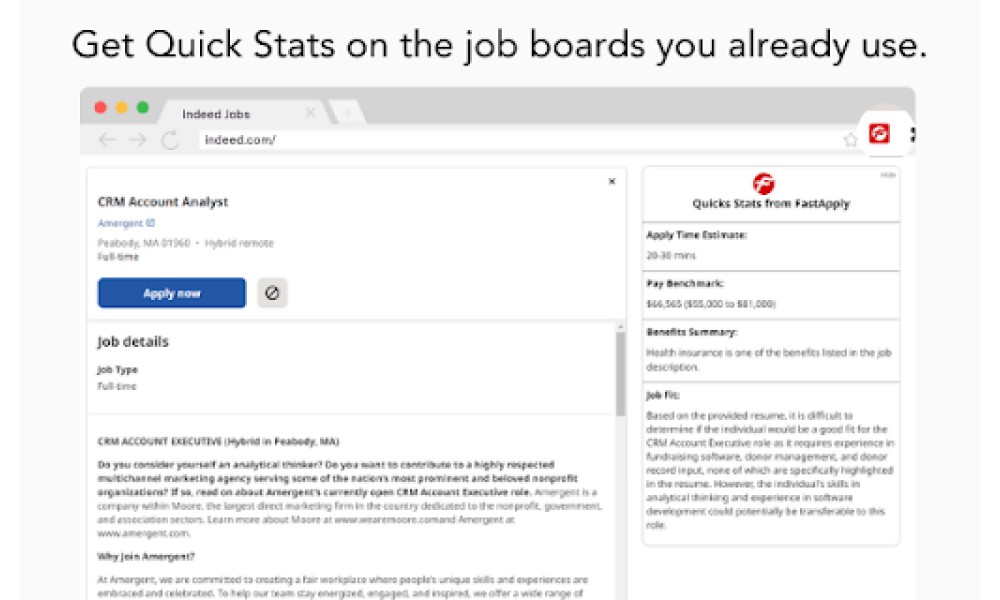
Task: Click the CRM Account Analyst job title
Action: 163,201
